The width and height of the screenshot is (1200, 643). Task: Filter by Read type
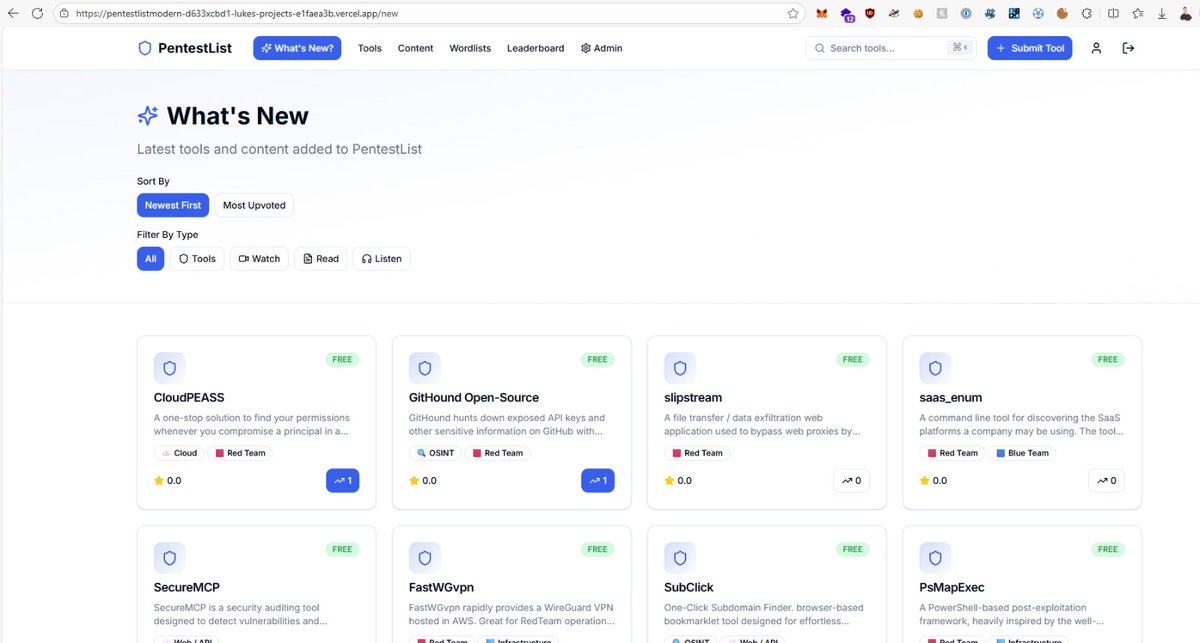point(321,258)
